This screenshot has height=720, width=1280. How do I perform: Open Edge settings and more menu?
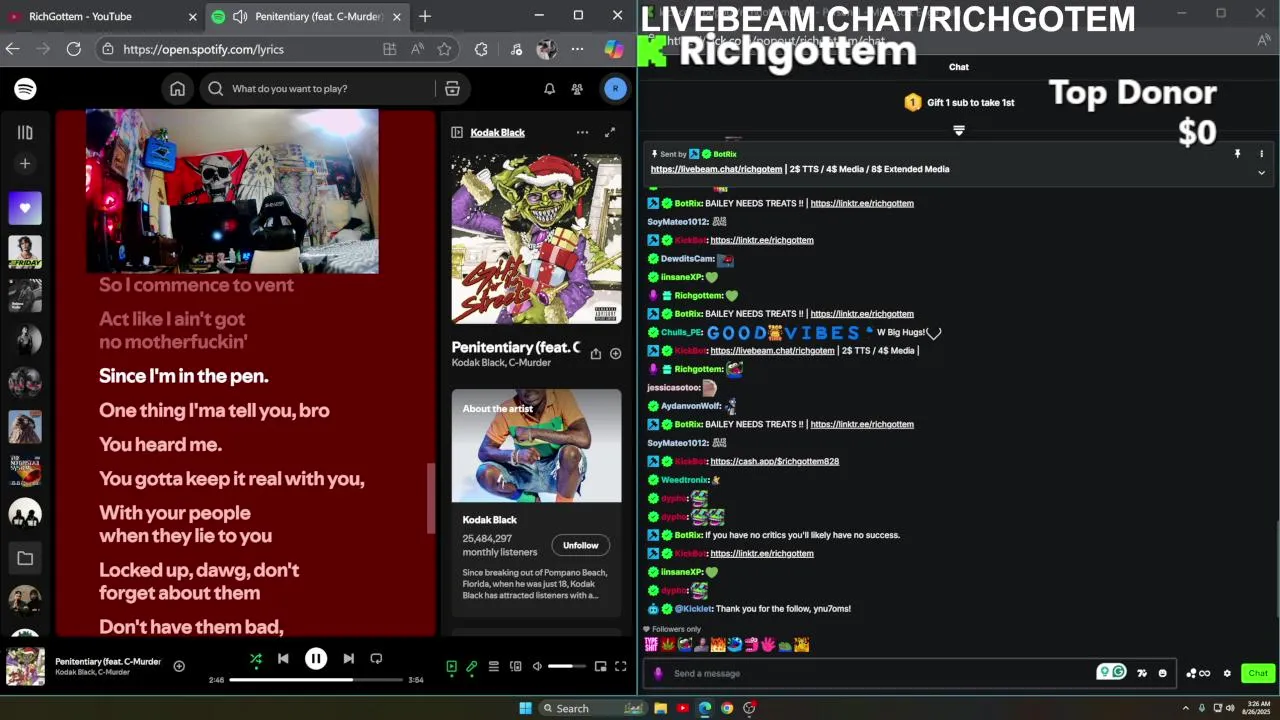[577, 49]
